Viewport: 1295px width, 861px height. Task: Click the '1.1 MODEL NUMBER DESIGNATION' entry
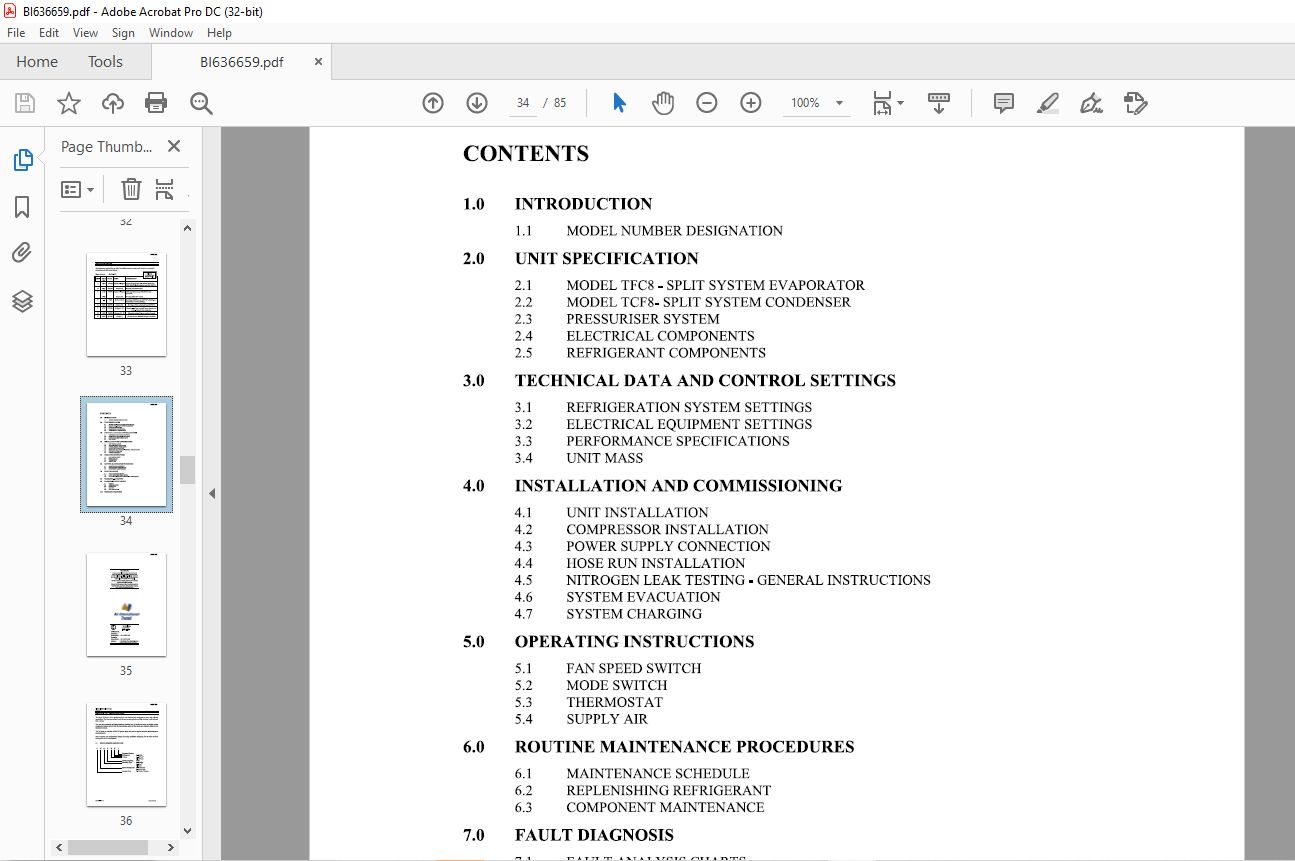(649, 231)
